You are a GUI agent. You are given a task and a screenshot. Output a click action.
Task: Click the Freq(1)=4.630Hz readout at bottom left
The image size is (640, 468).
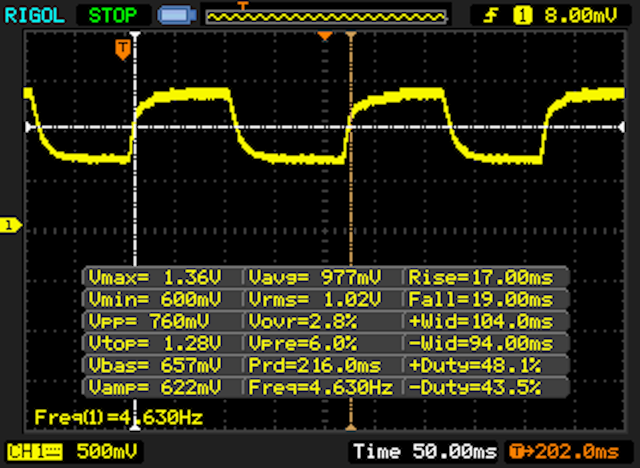point(118,417)
